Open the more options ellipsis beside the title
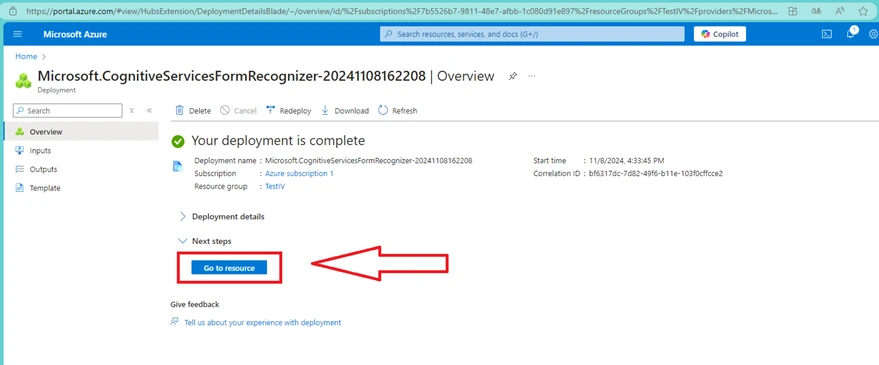The image size is (879, 365). pyautogui.click(x=532, y=76)
